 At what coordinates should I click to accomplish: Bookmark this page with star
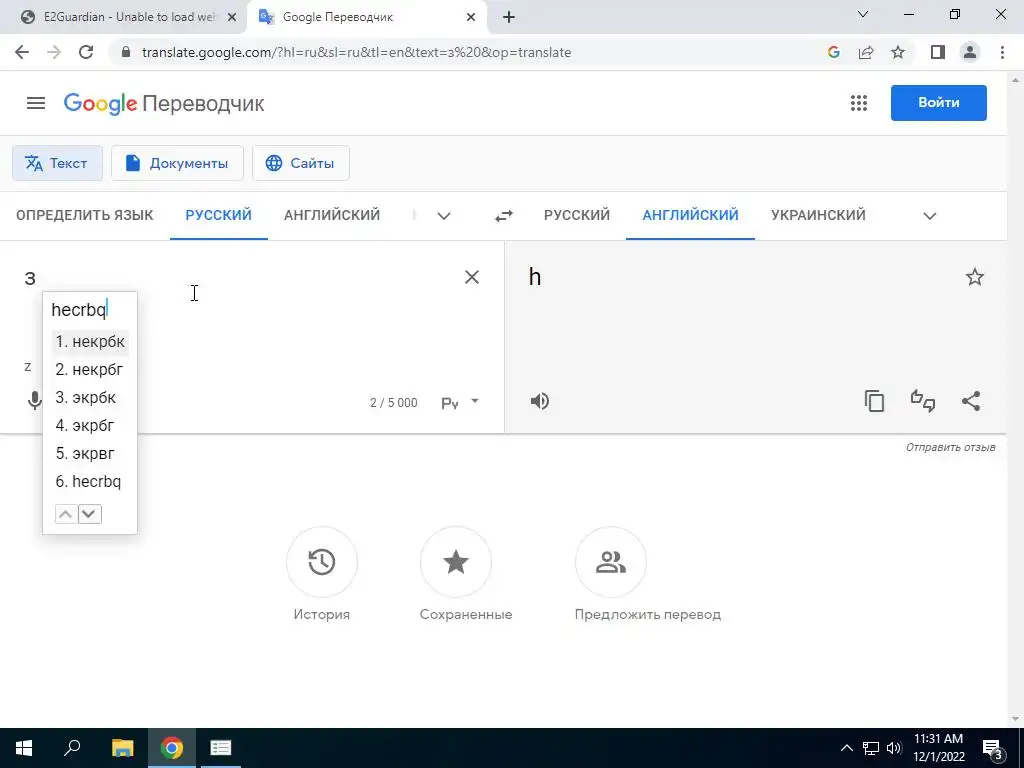[898, 52]
